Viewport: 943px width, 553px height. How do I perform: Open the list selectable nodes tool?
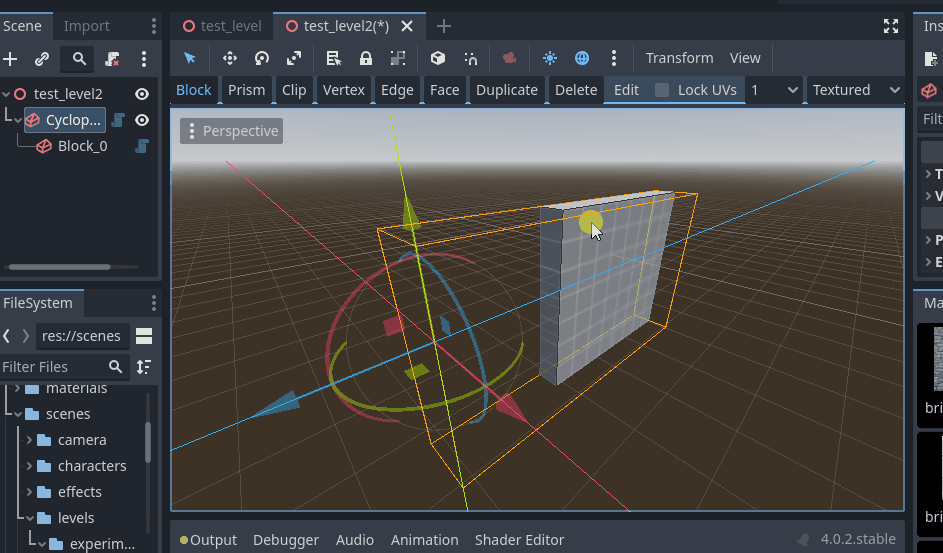pos(333,58)
